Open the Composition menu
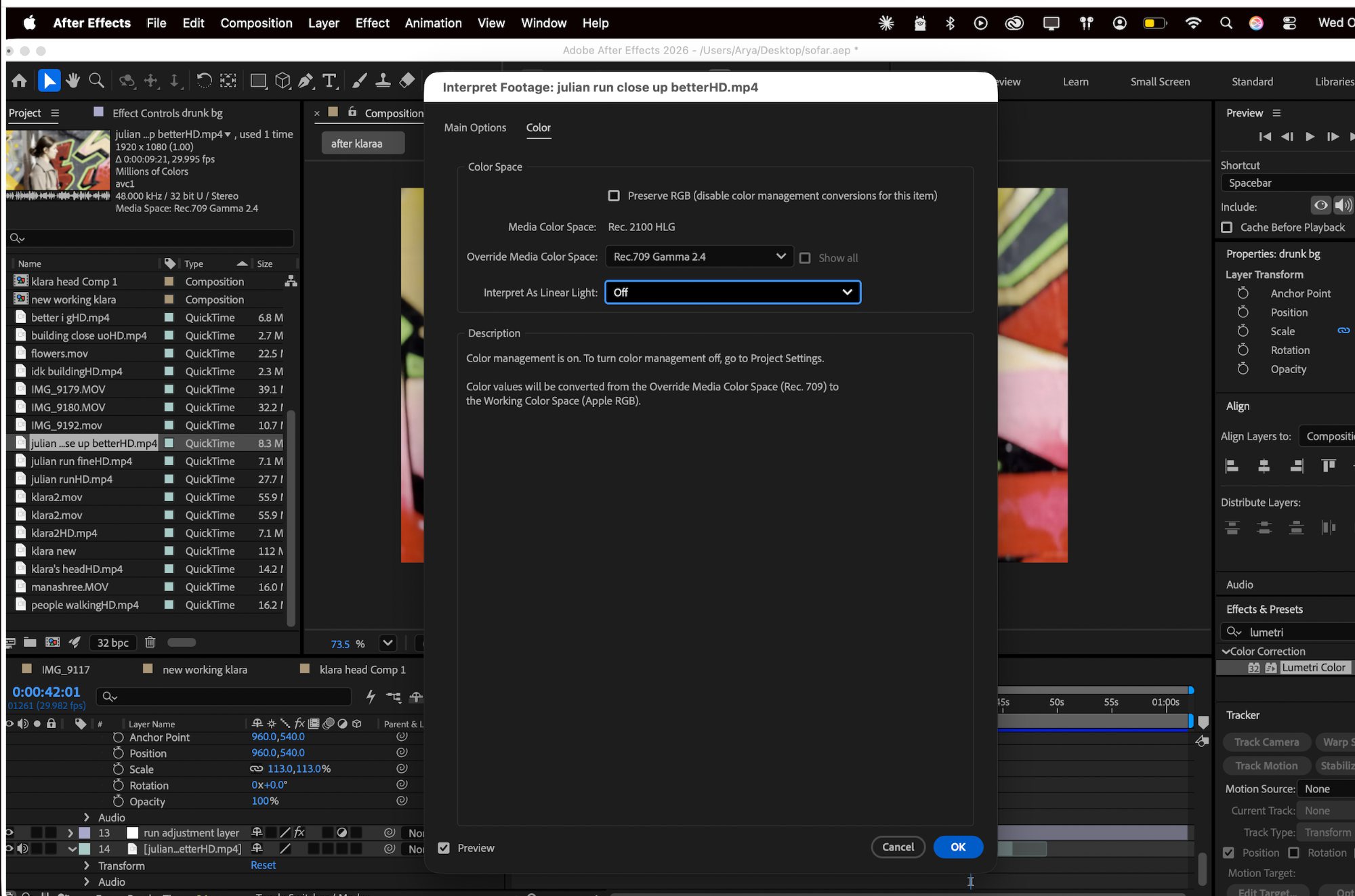The image size is (1355, 896). 256,23
